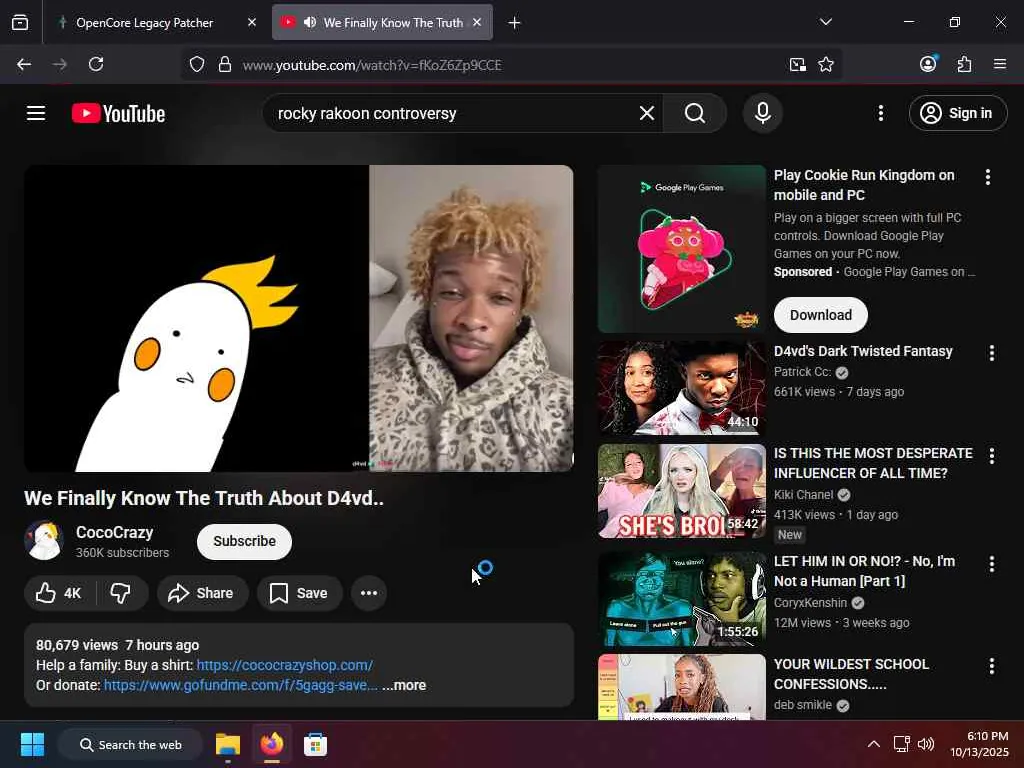1024x768 pixels.
Task: Download Google Play Games ad button
Action: [820, 315]
